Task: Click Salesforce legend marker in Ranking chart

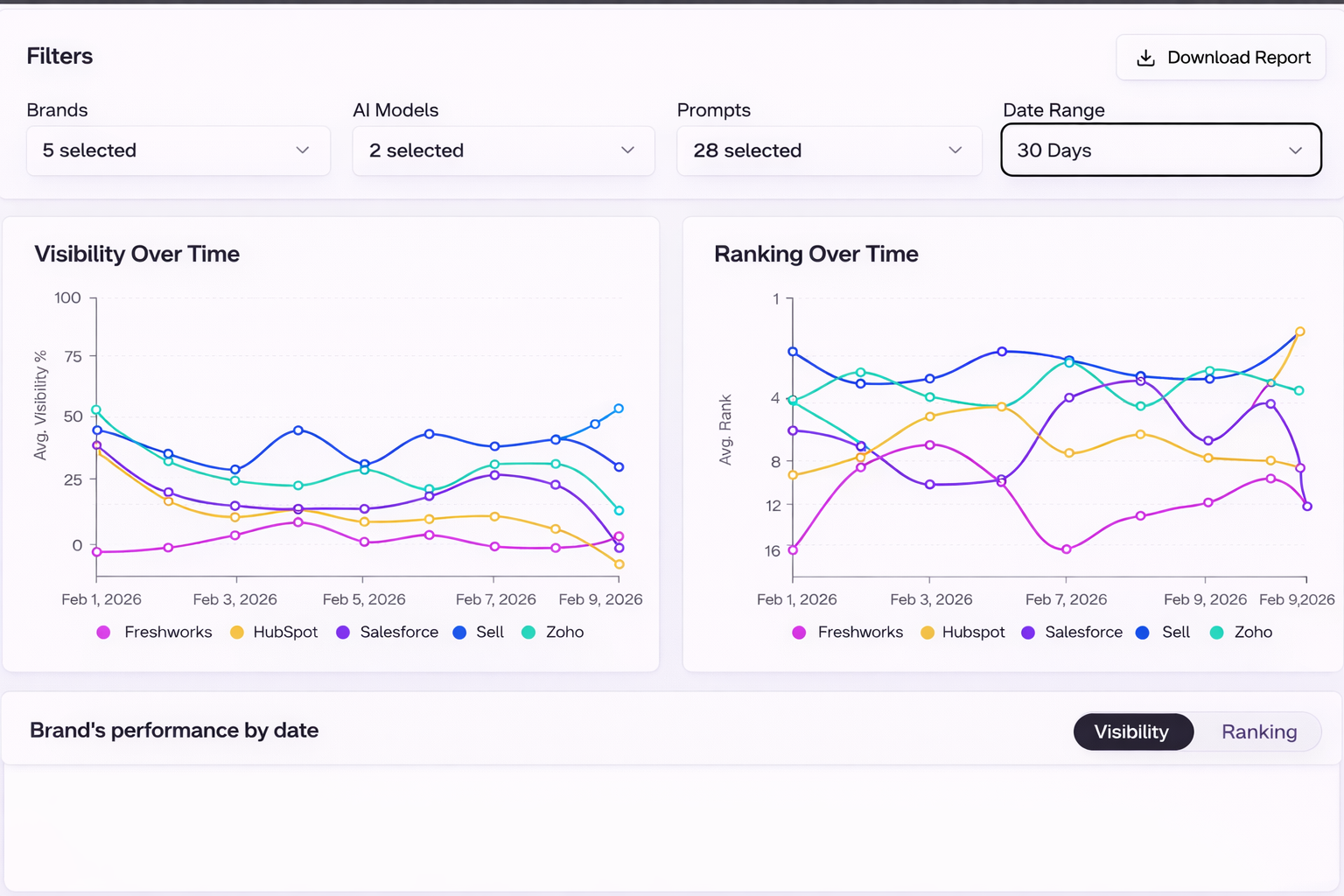Action: (1028, 633)
